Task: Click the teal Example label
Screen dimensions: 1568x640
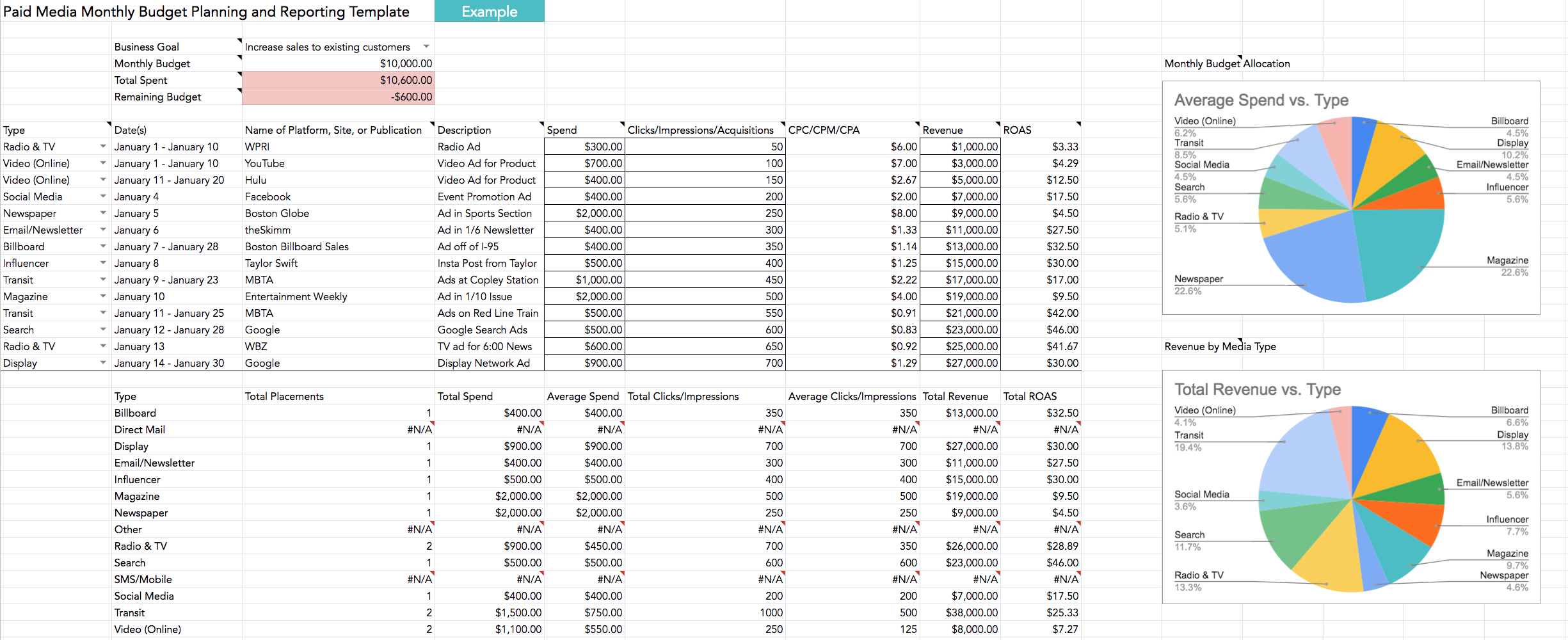Action: click(489, 12)
